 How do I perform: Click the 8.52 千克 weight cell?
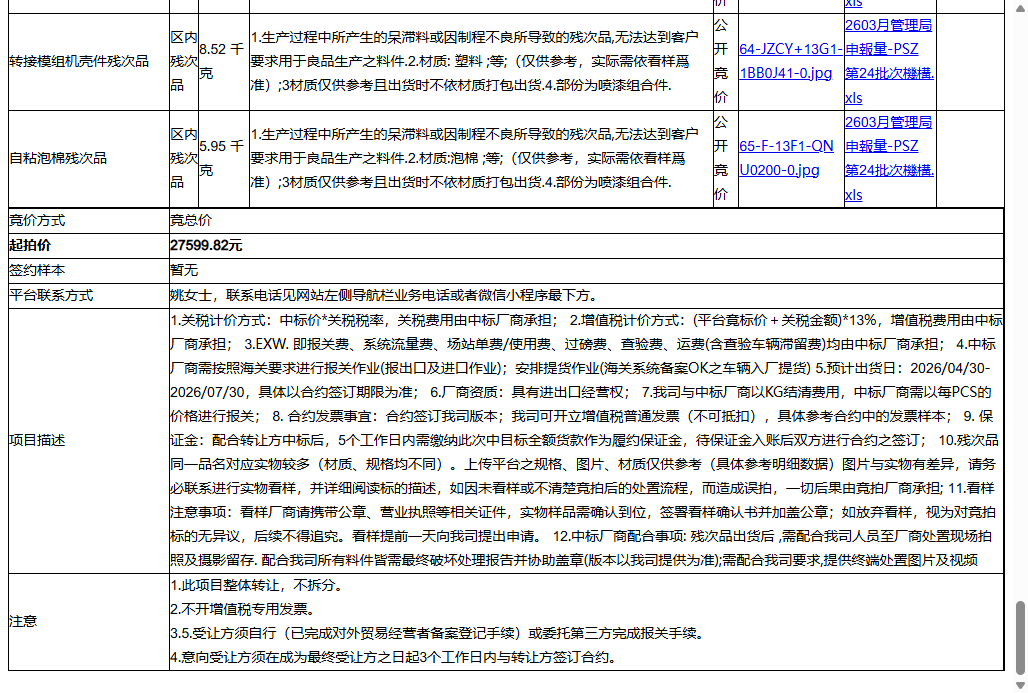tap(219, 59)
